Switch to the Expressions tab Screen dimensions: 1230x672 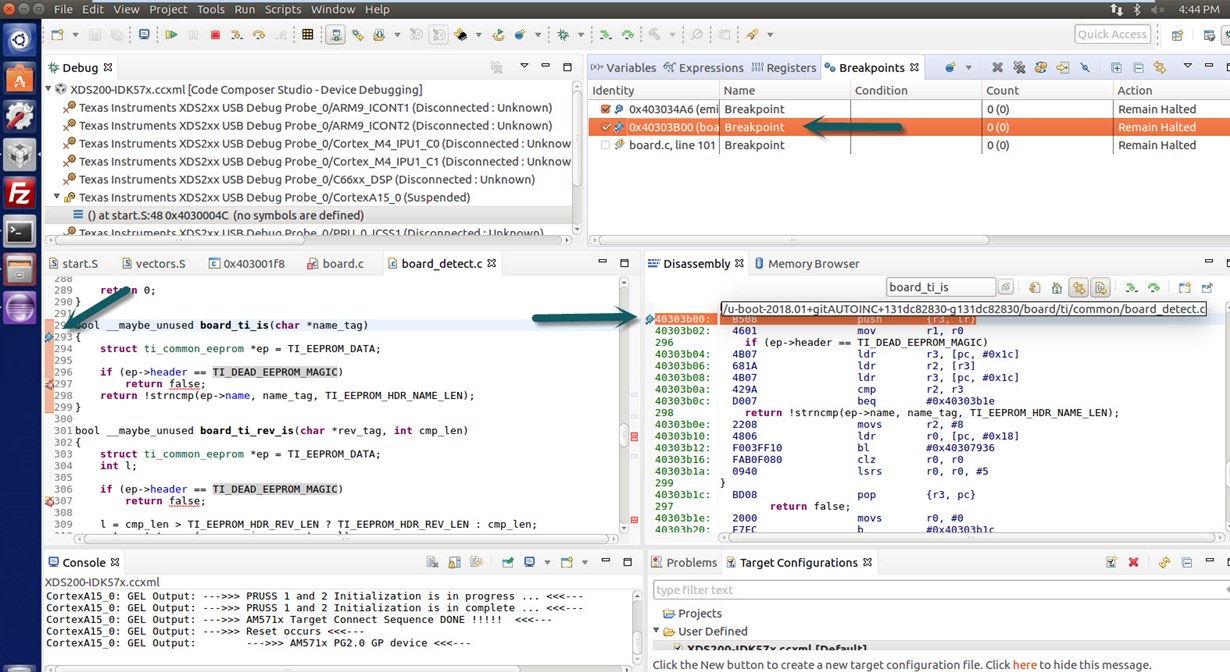[x=703, y=68]
